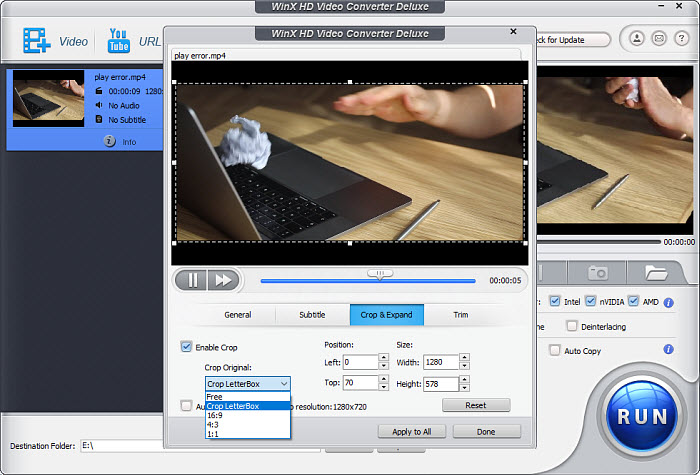This screenshot has width=700, height=475.
Task: Click the Left position input field
Action: [x=360, y=362]
